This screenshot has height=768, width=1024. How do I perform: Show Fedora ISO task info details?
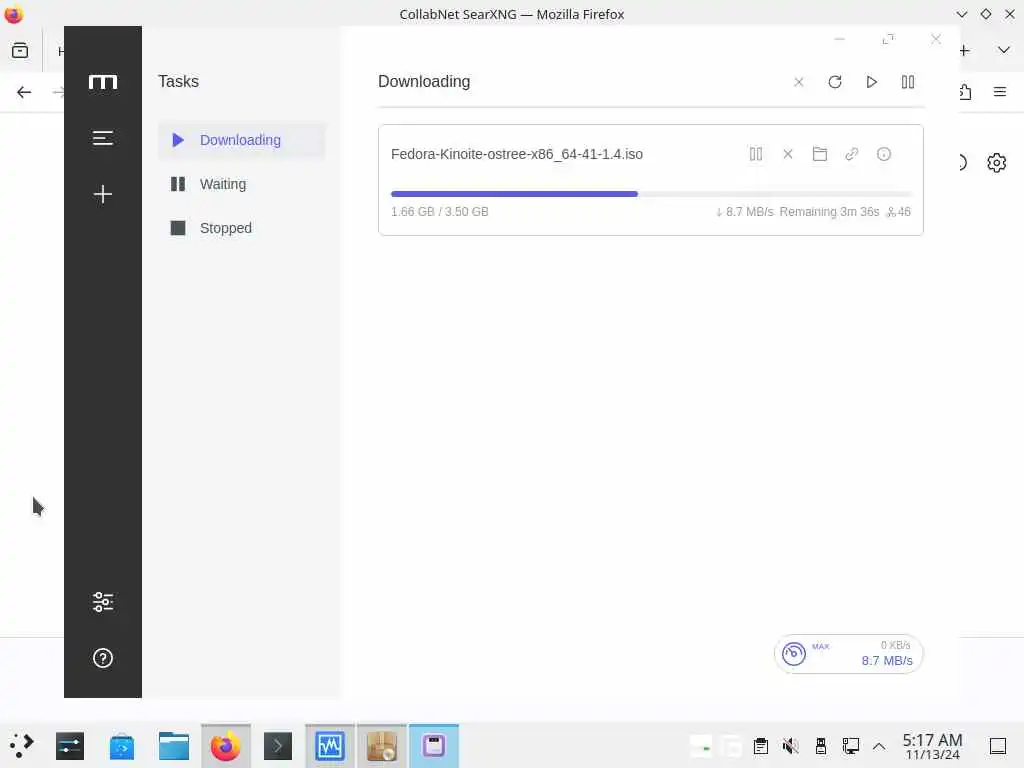point(884,154)
